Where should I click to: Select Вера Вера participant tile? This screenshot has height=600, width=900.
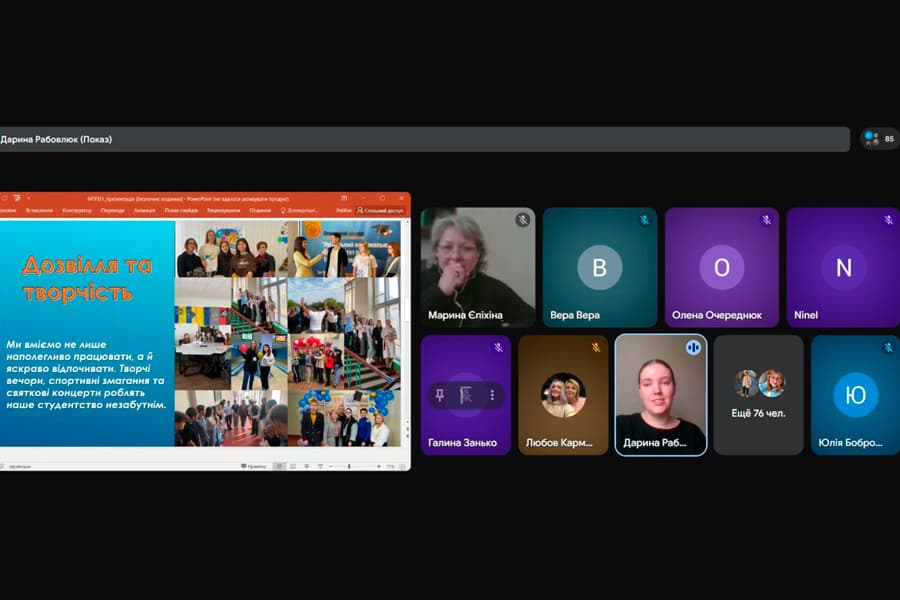[x=600, y=268]
